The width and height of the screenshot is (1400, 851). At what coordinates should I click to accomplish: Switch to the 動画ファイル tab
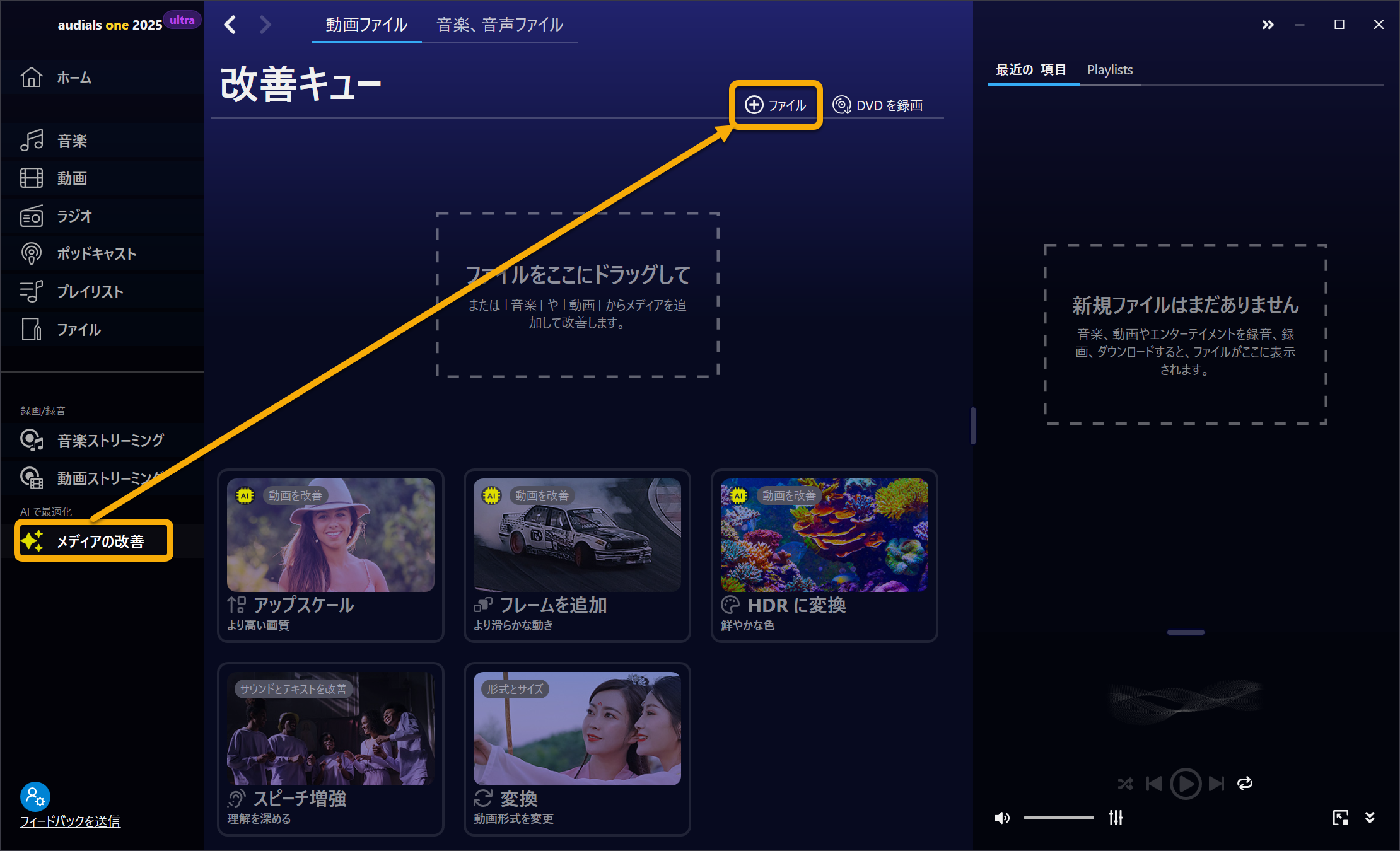(x=366, y=25)
